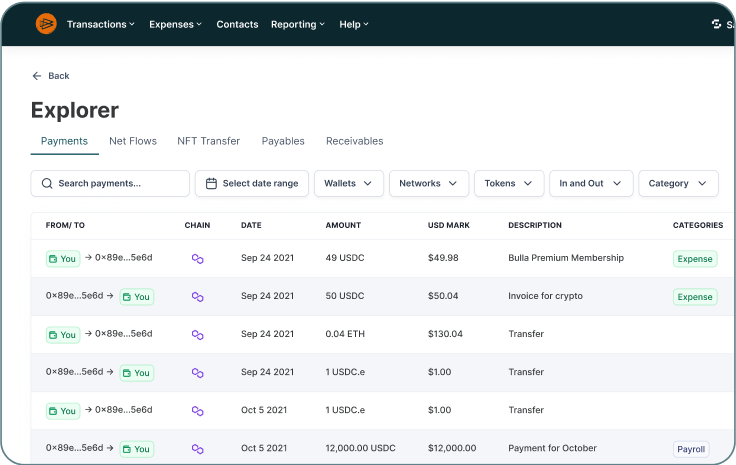
Task: Click the FROM/ TO column header
Action: point(65,225)
